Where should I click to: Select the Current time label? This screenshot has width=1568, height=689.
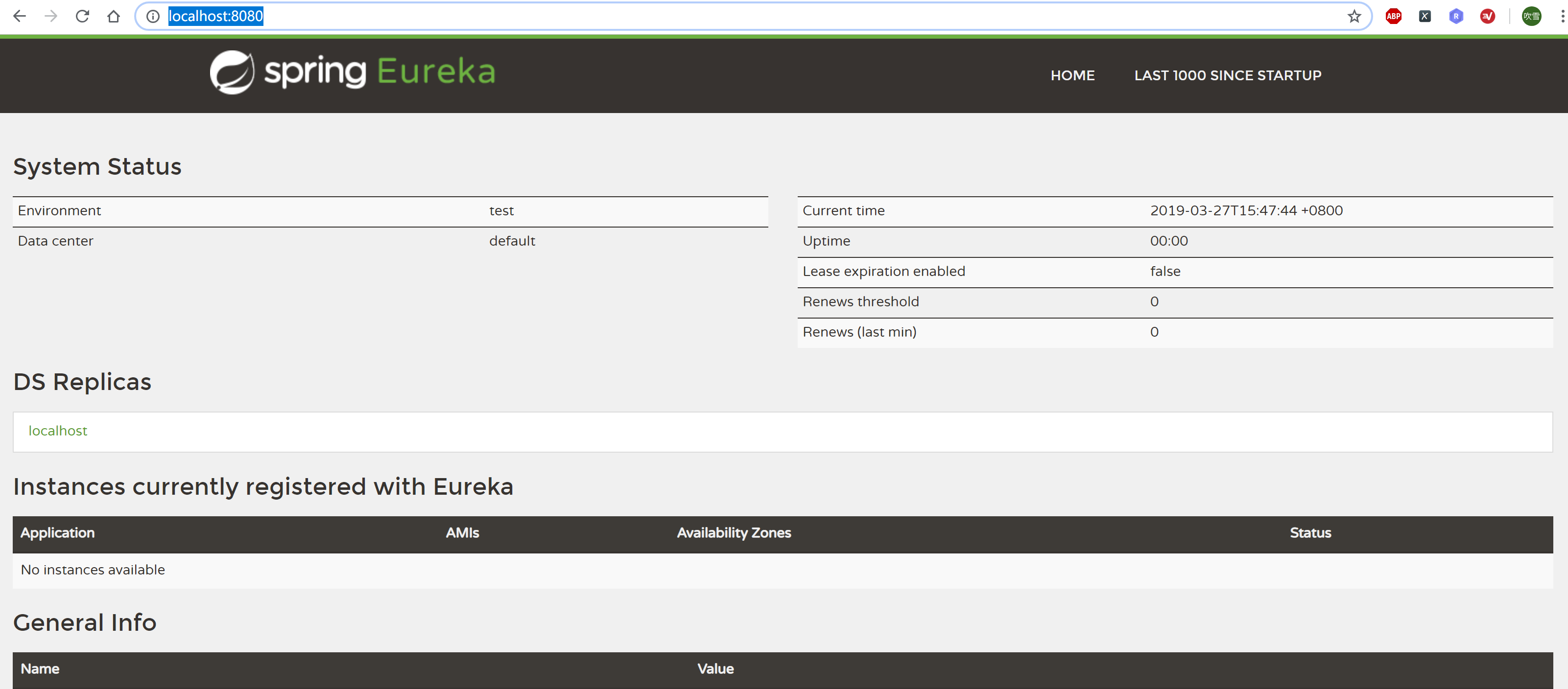point(844,210)
